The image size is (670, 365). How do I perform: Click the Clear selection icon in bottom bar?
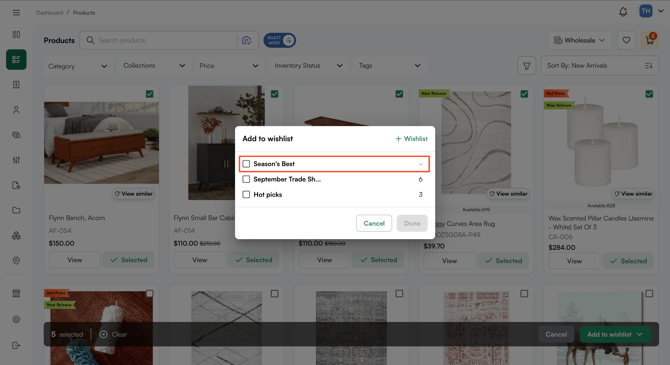[x=103, y=334]
